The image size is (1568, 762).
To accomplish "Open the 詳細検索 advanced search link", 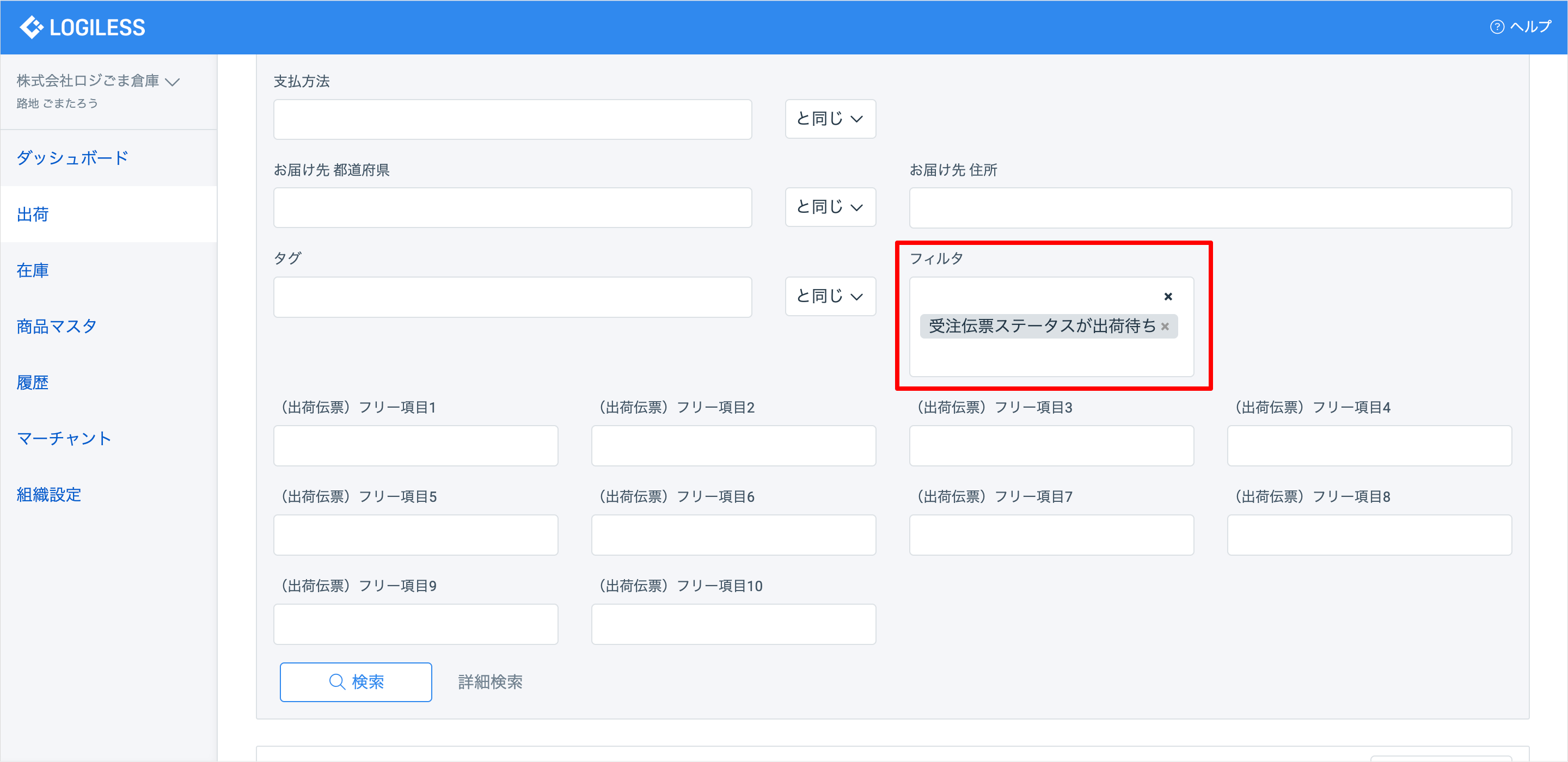I will click(490, 681).
